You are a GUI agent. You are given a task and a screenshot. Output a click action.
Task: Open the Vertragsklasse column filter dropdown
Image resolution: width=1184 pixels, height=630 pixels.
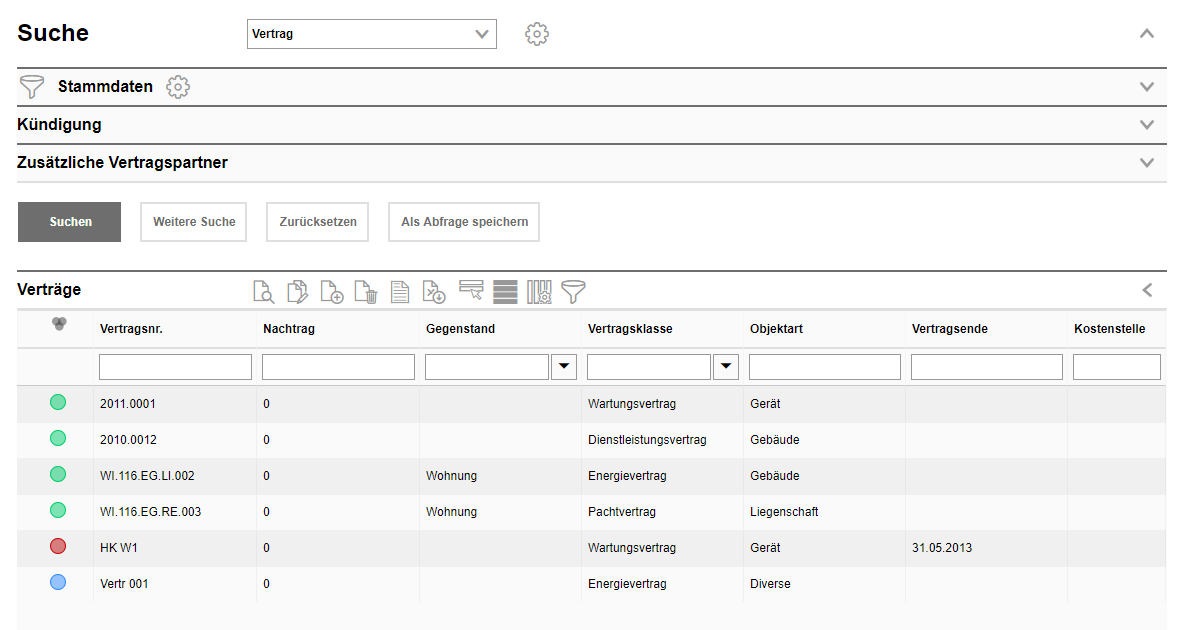pos(727,367)
